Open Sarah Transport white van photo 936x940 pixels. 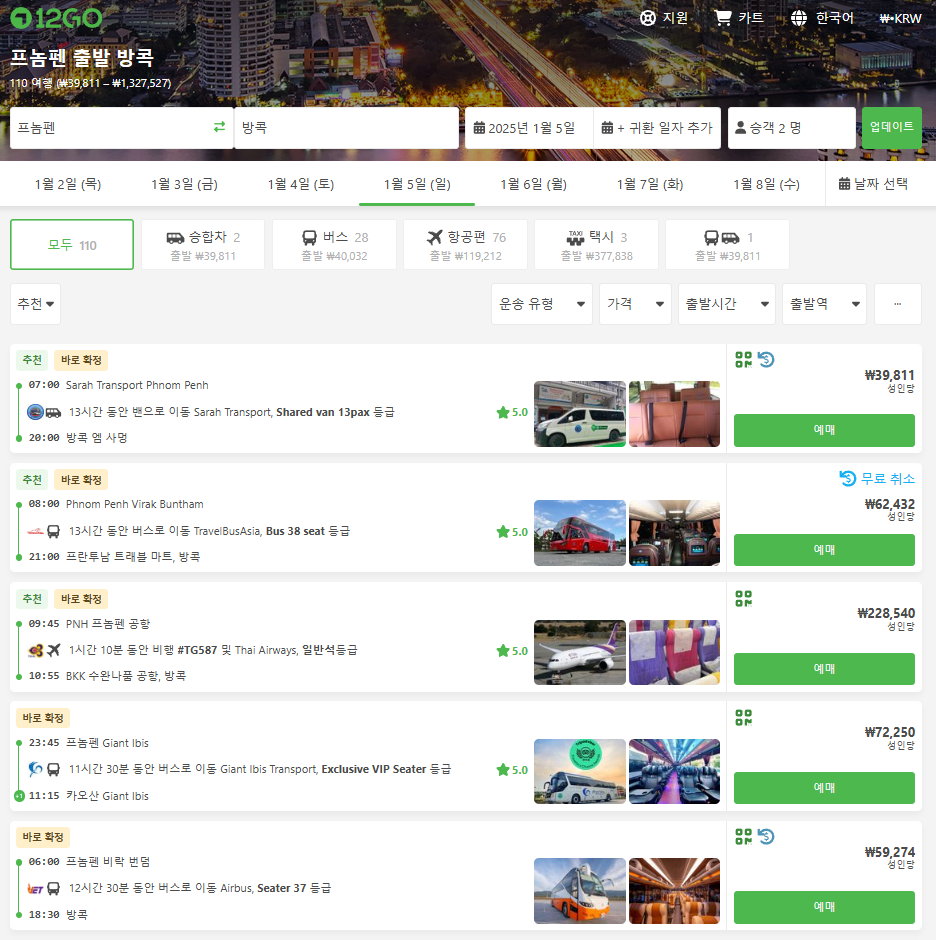(x=580, y=414)
